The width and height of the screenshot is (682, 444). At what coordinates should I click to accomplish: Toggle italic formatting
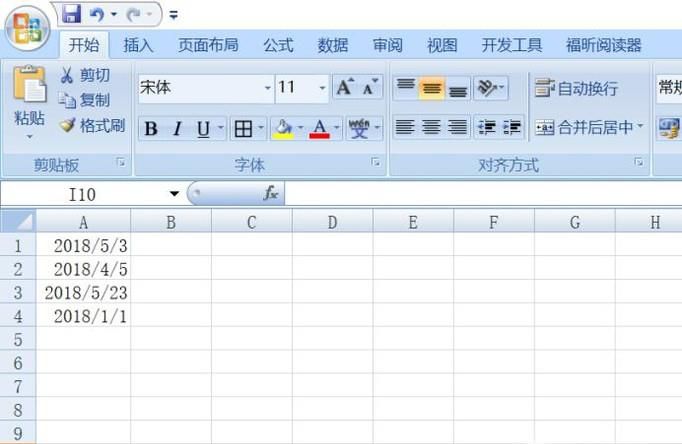point(177,128)
